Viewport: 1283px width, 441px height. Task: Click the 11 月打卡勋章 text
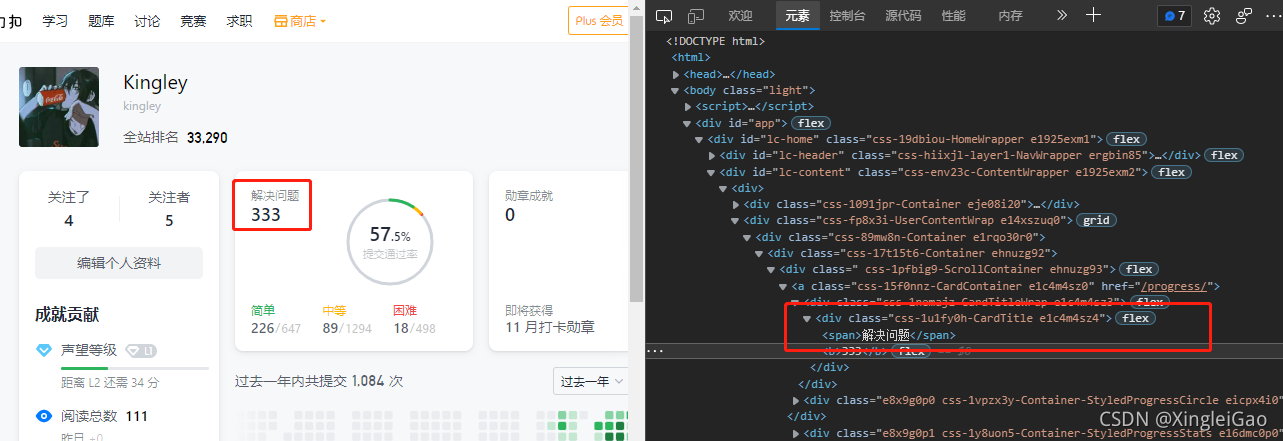pos(550,327)
